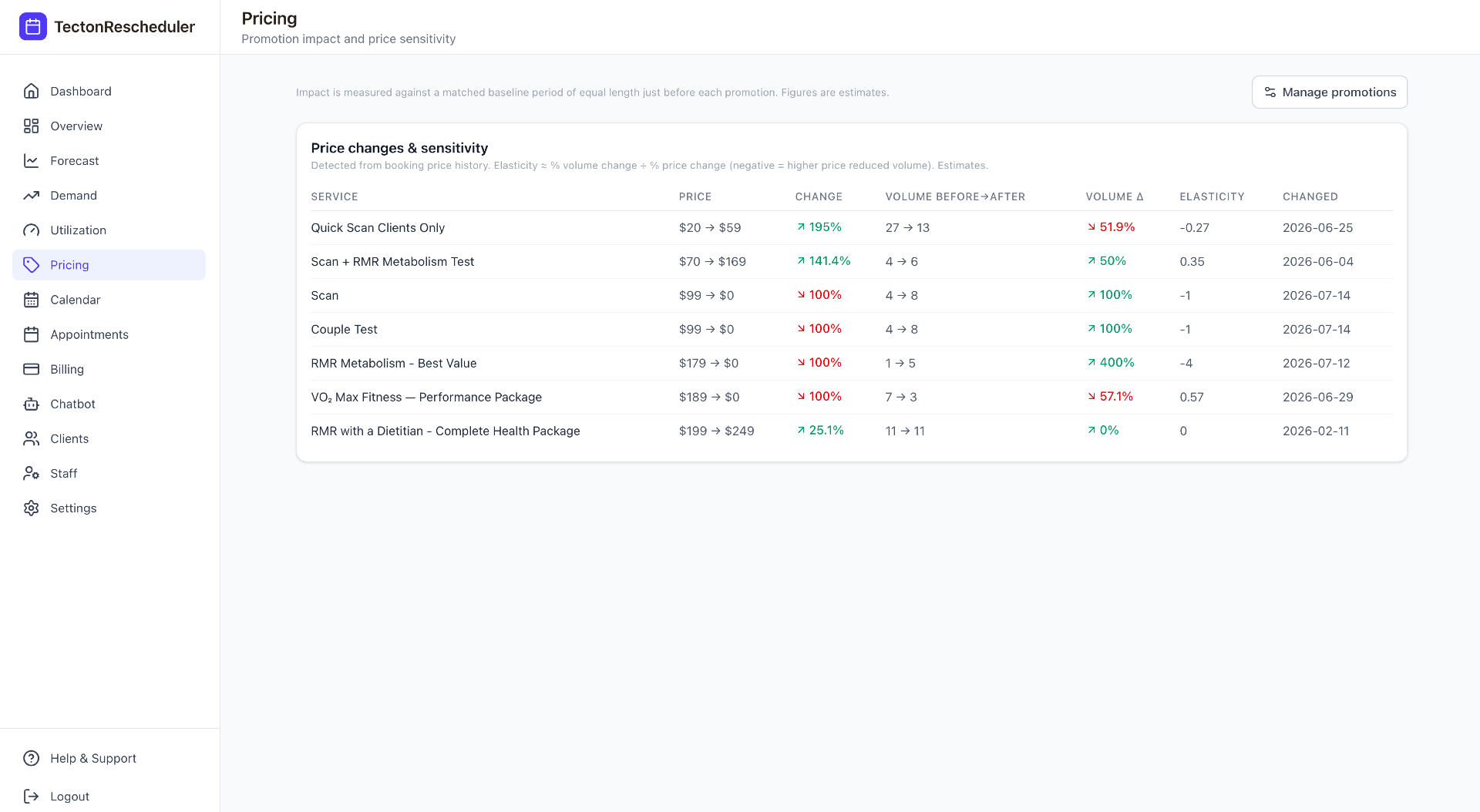Click the Billing credit card icon
Screen dimensions: 1480x812
(x=31, y=368)
